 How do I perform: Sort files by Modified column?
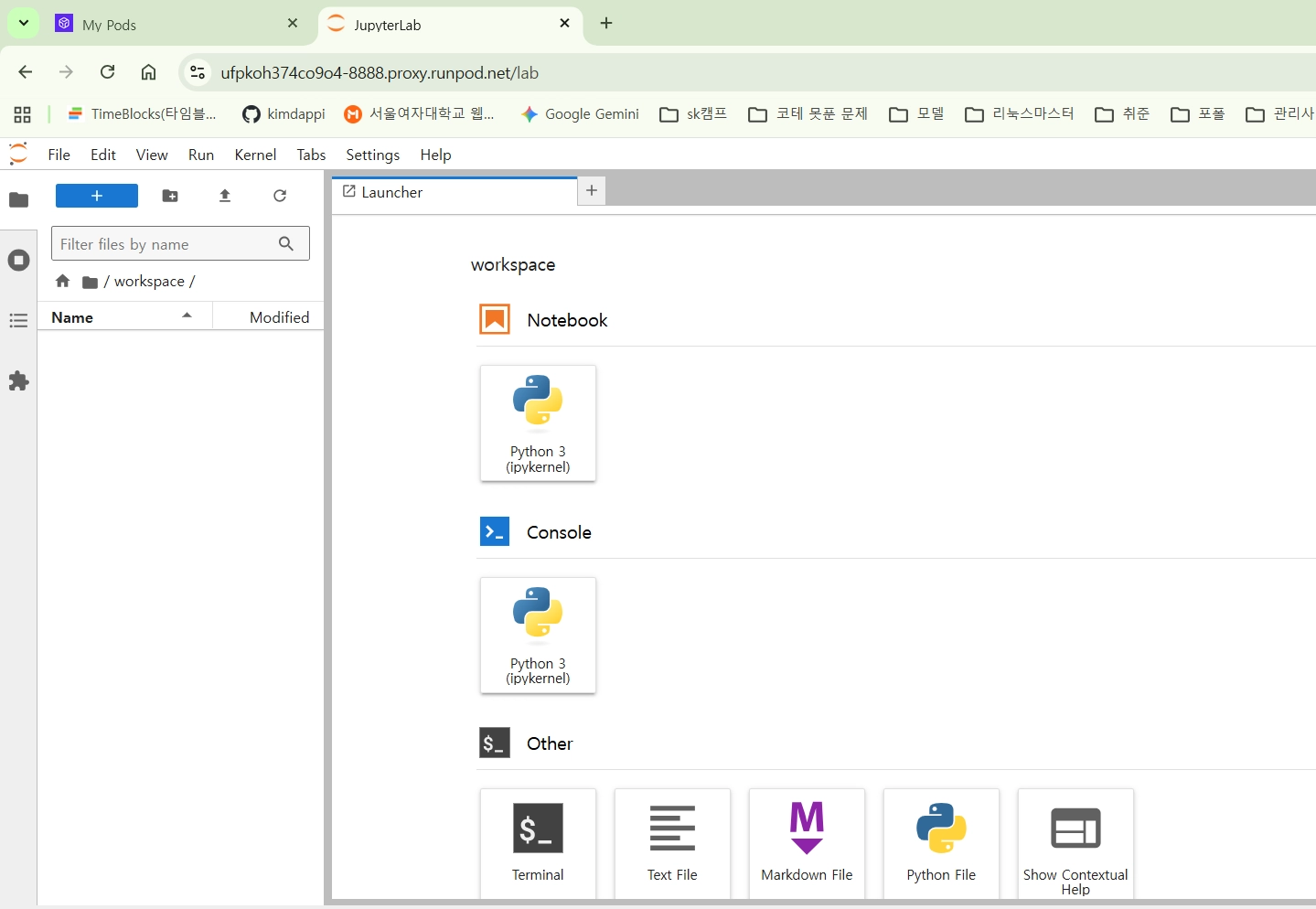coord(269,317)
